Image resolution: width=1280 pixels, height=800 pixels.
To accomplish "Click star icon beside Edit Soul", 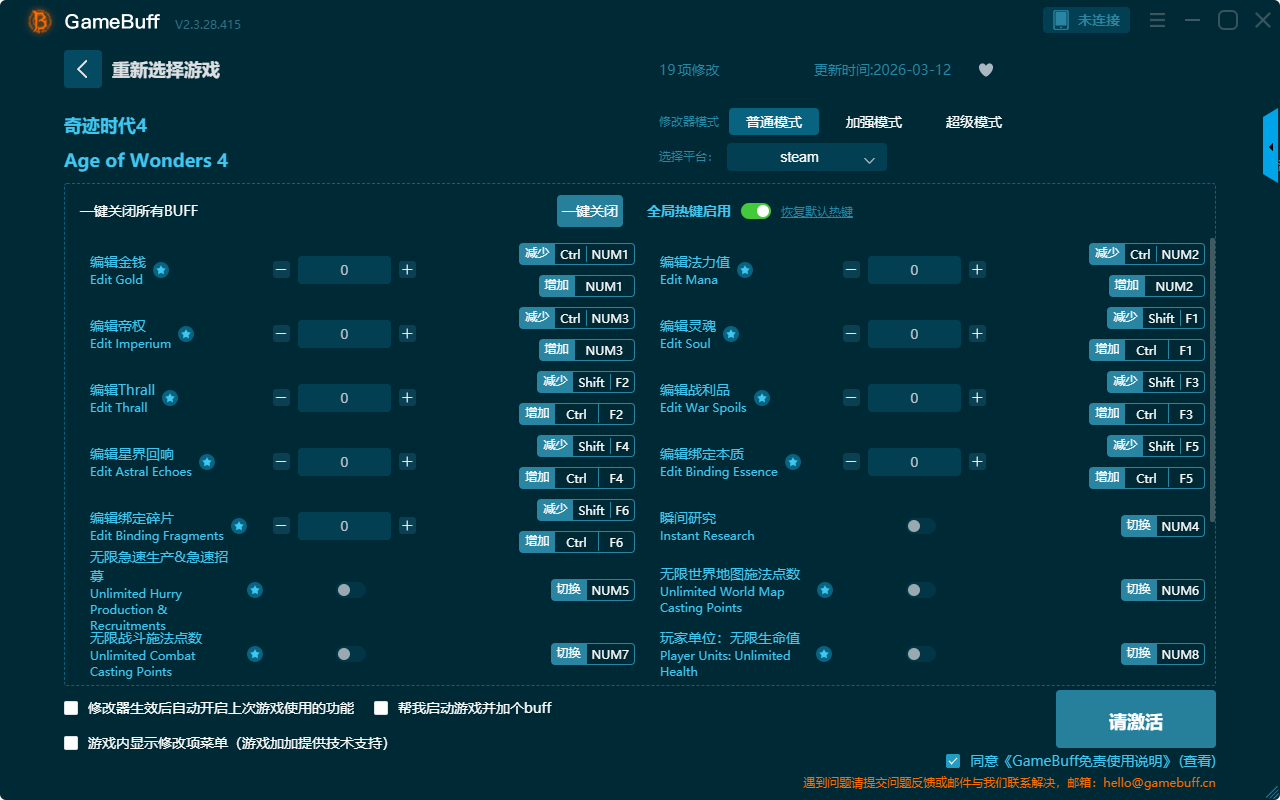I will [731, 334].
